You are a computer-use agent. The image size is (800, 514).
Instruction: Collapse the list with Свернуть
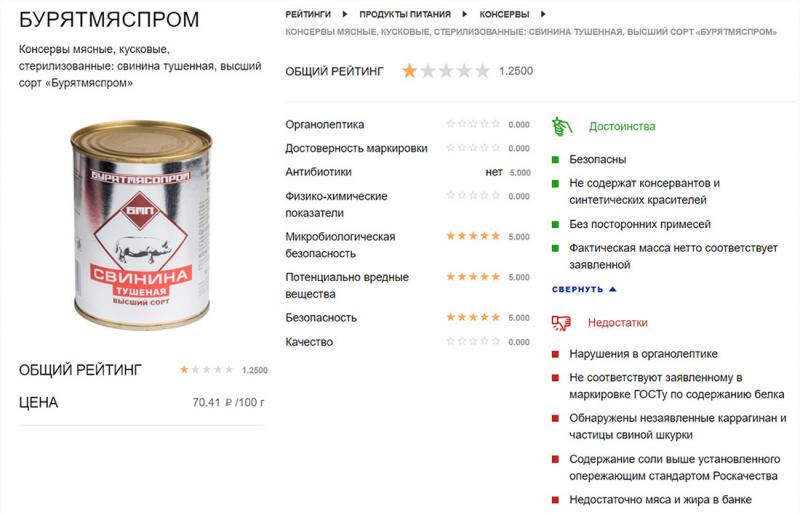584,289
